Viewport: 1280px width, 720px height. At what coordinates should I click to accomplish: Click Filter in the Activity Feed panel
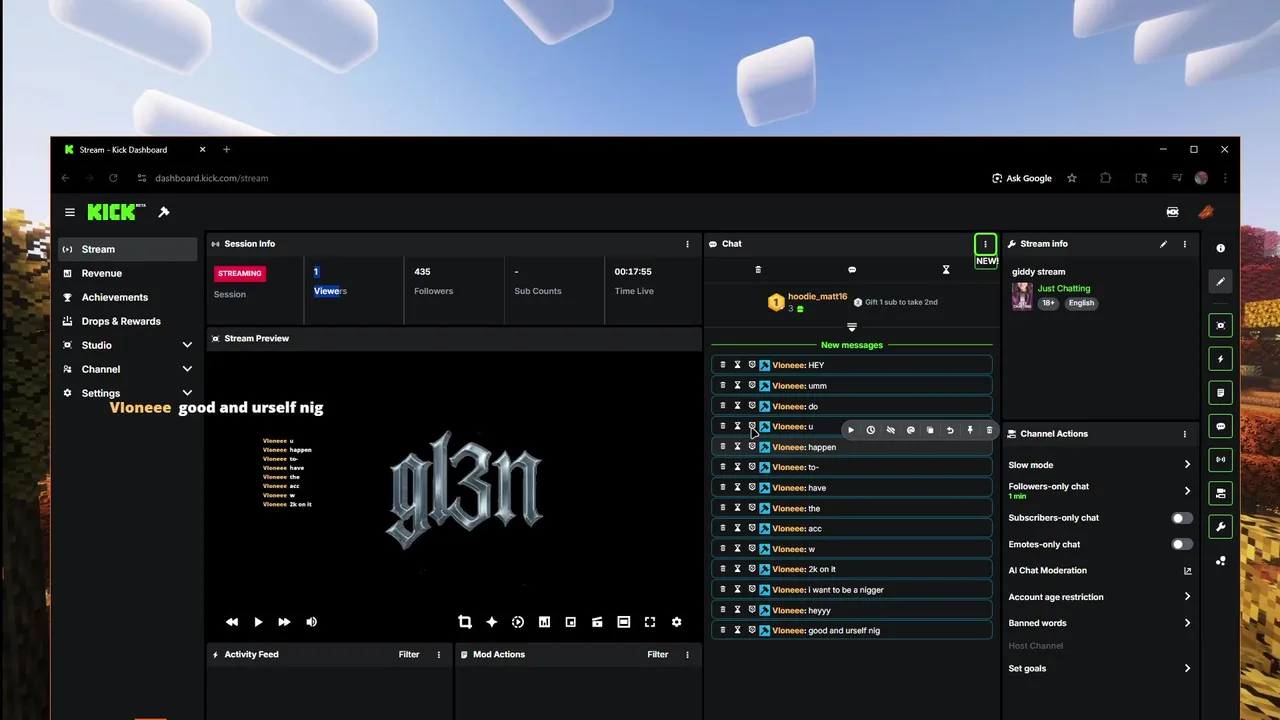pyautogui.click(x=409, y=654)
